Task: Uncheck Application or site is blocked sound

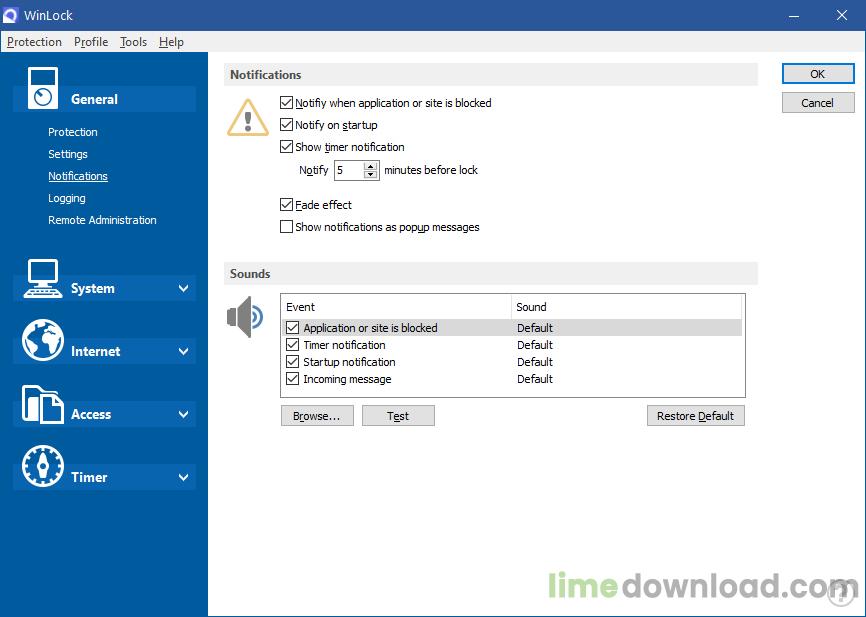Action: pos(292,328)
